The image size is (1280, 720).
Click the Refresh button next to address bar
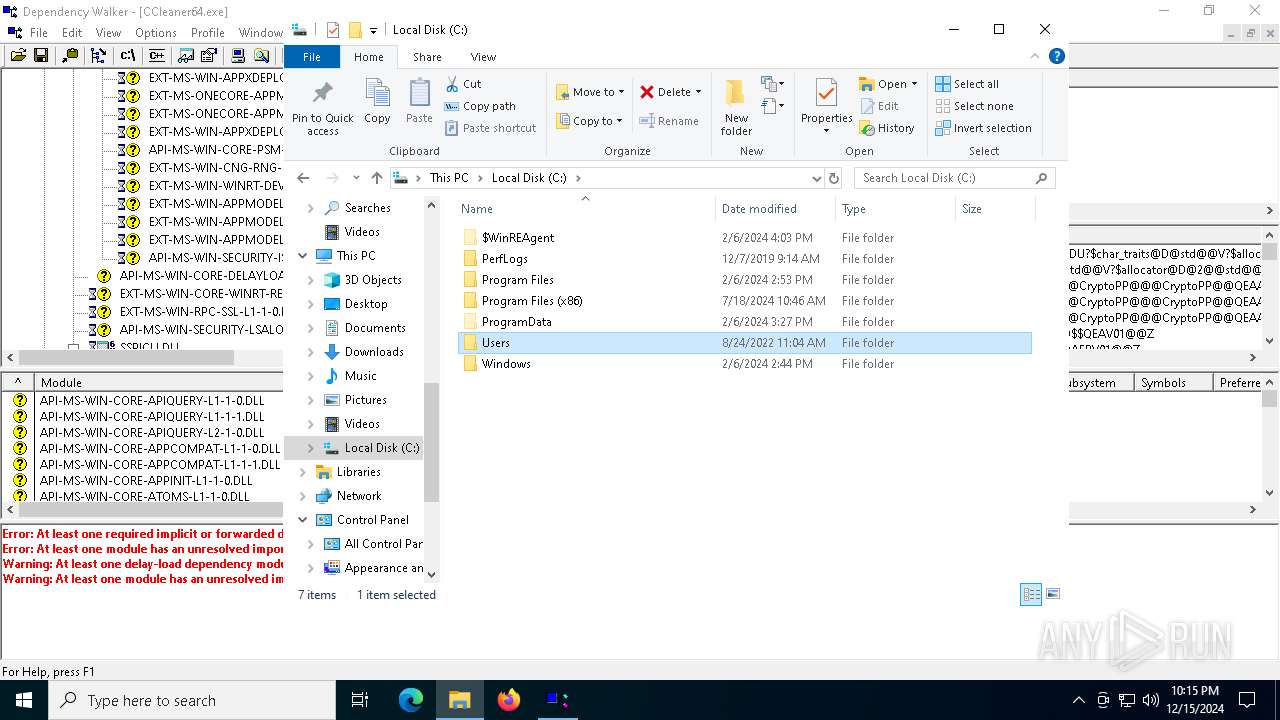pos(834,178)
